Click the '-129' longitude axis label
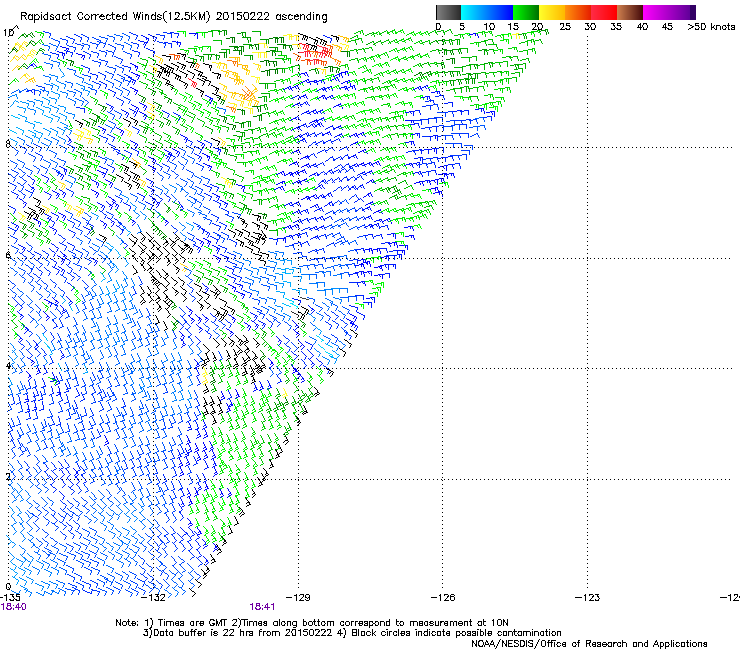Image resolution: width=740 pixels, height=650 pixels. 298,598
